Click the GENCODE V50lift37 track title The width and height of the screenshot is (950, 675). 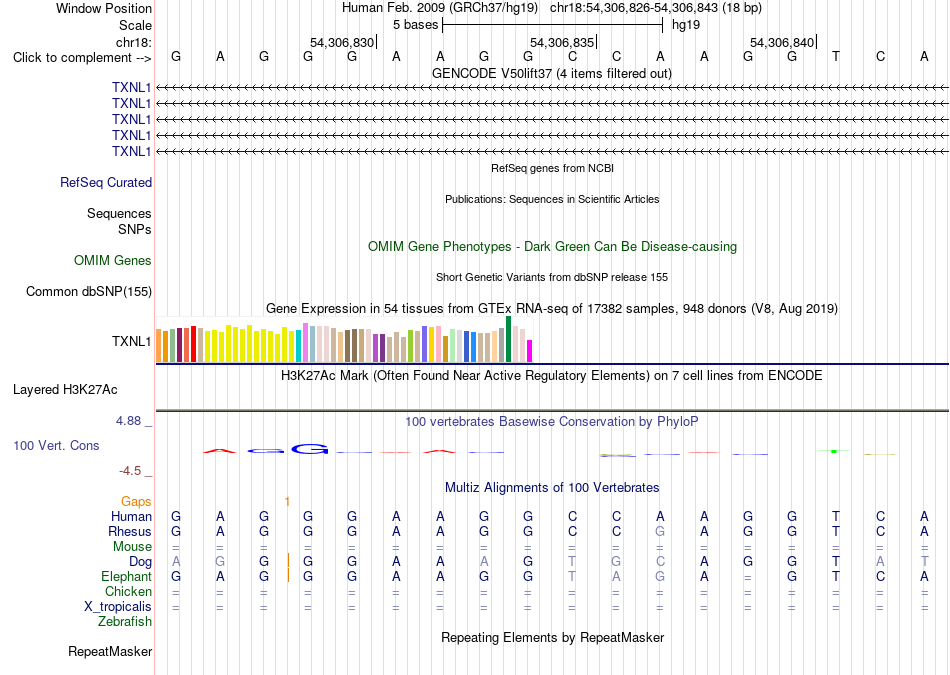[552, 73]
